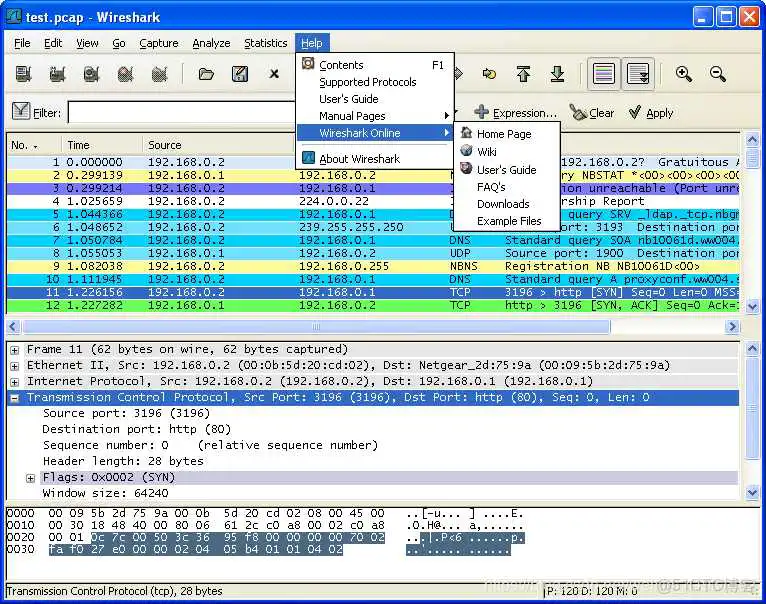The width and height of the screenshot is (766, 604).
Task: Click the Header length: 28 bytes line
Action: coord(123,461)
